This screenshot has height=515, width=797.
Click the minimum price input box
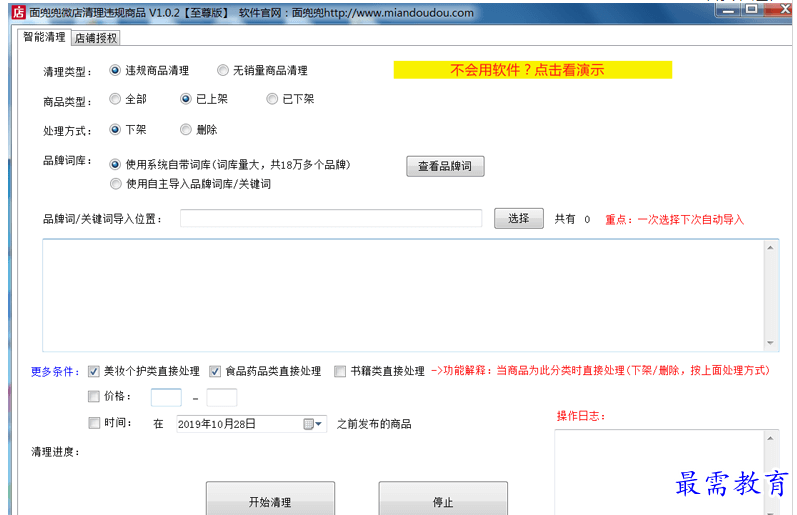coord(166,397)
